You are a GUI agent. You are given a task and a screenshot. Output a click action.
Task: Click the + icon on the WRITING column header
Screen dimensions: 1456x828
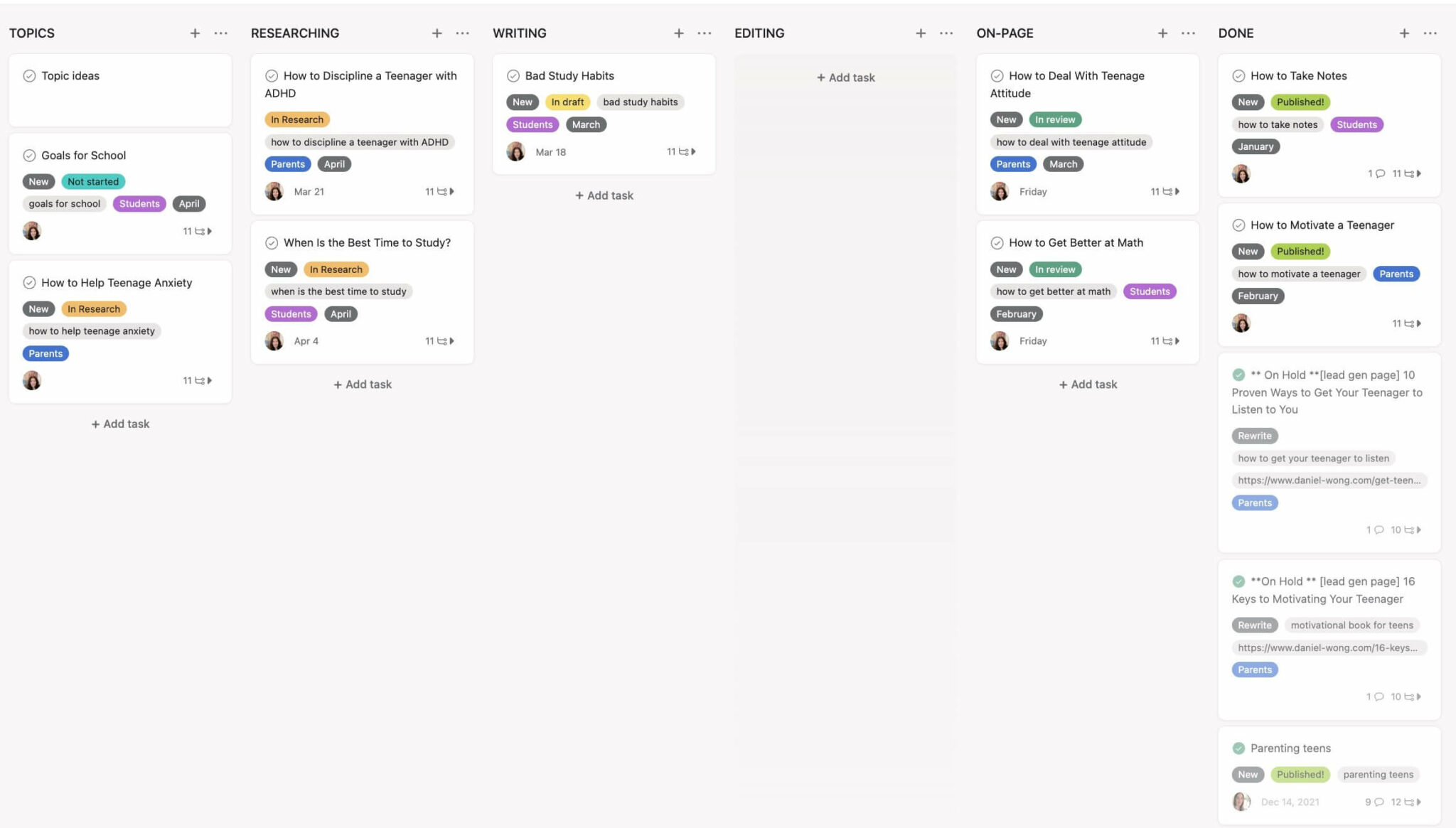coord(679,33)
